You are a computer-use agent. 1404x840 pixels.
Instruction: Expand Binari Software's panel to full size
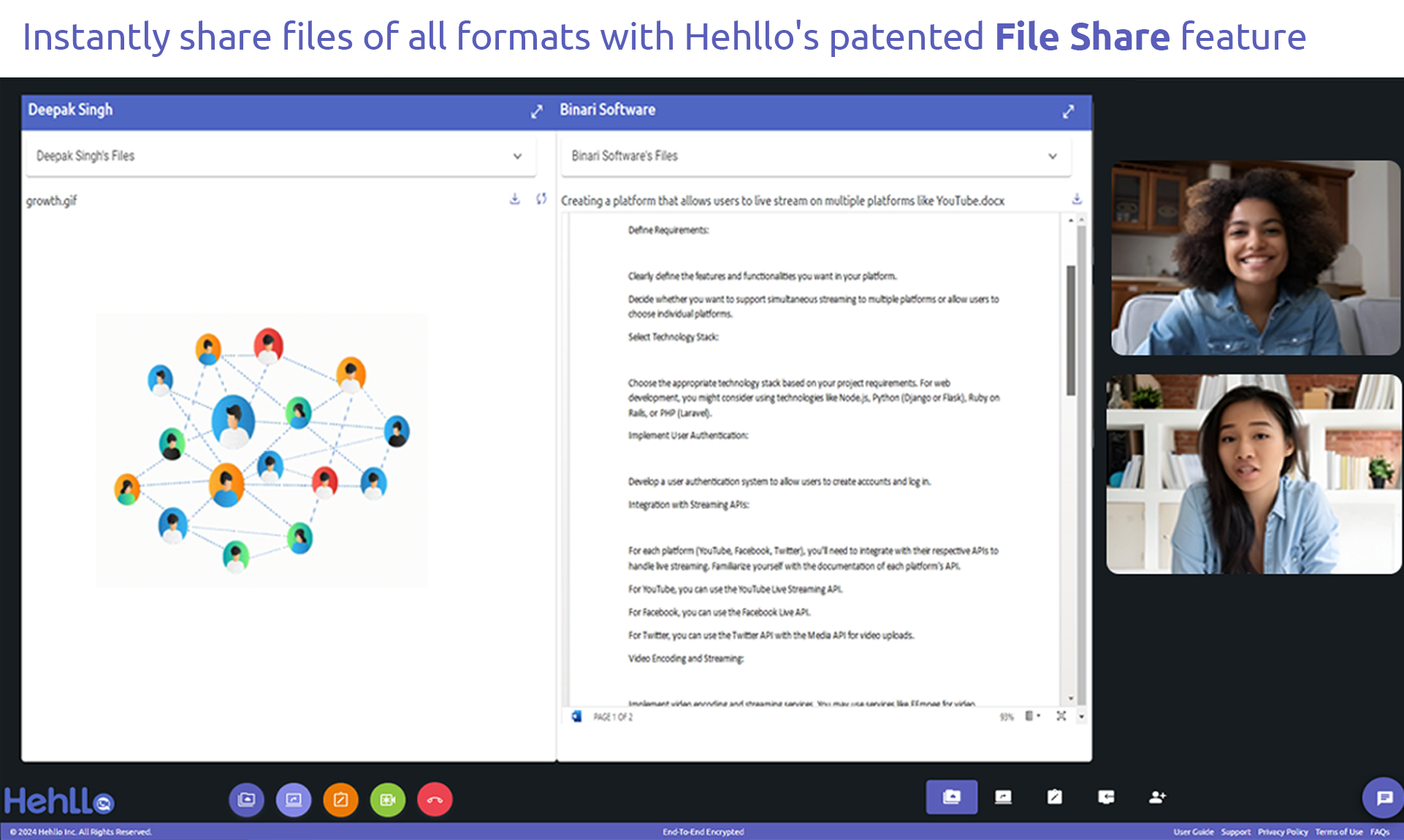(x=1068, y=111)
